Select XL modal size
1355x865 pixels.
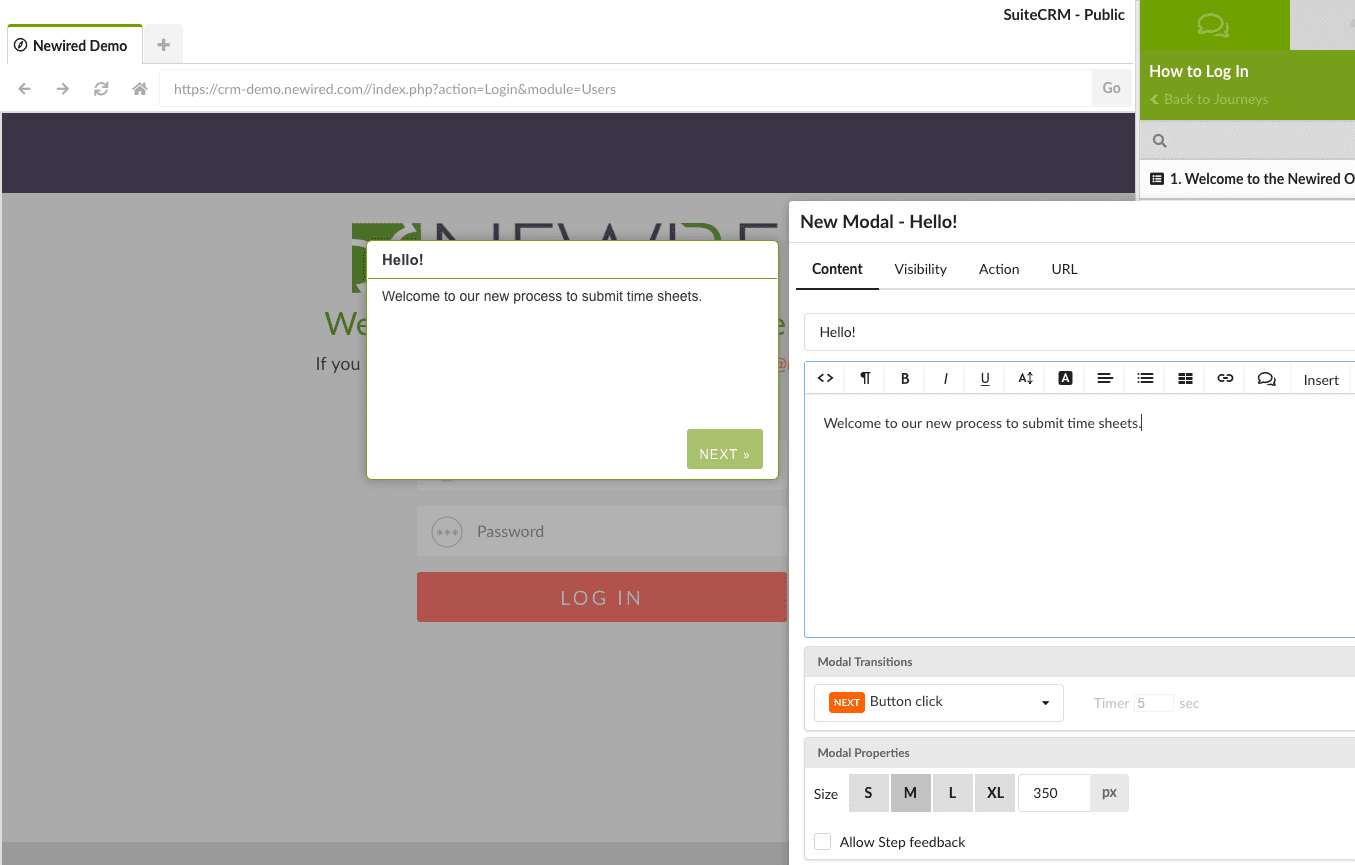point(994,792)
